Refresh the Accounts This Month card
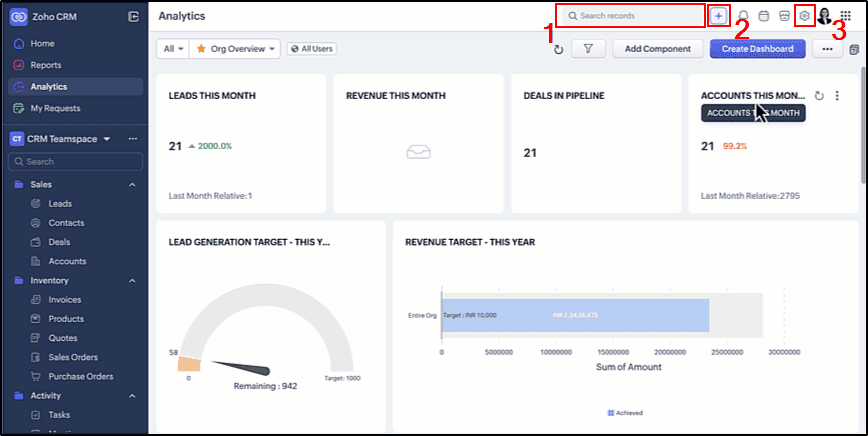The image size is (868, 436). click(819, 96)
